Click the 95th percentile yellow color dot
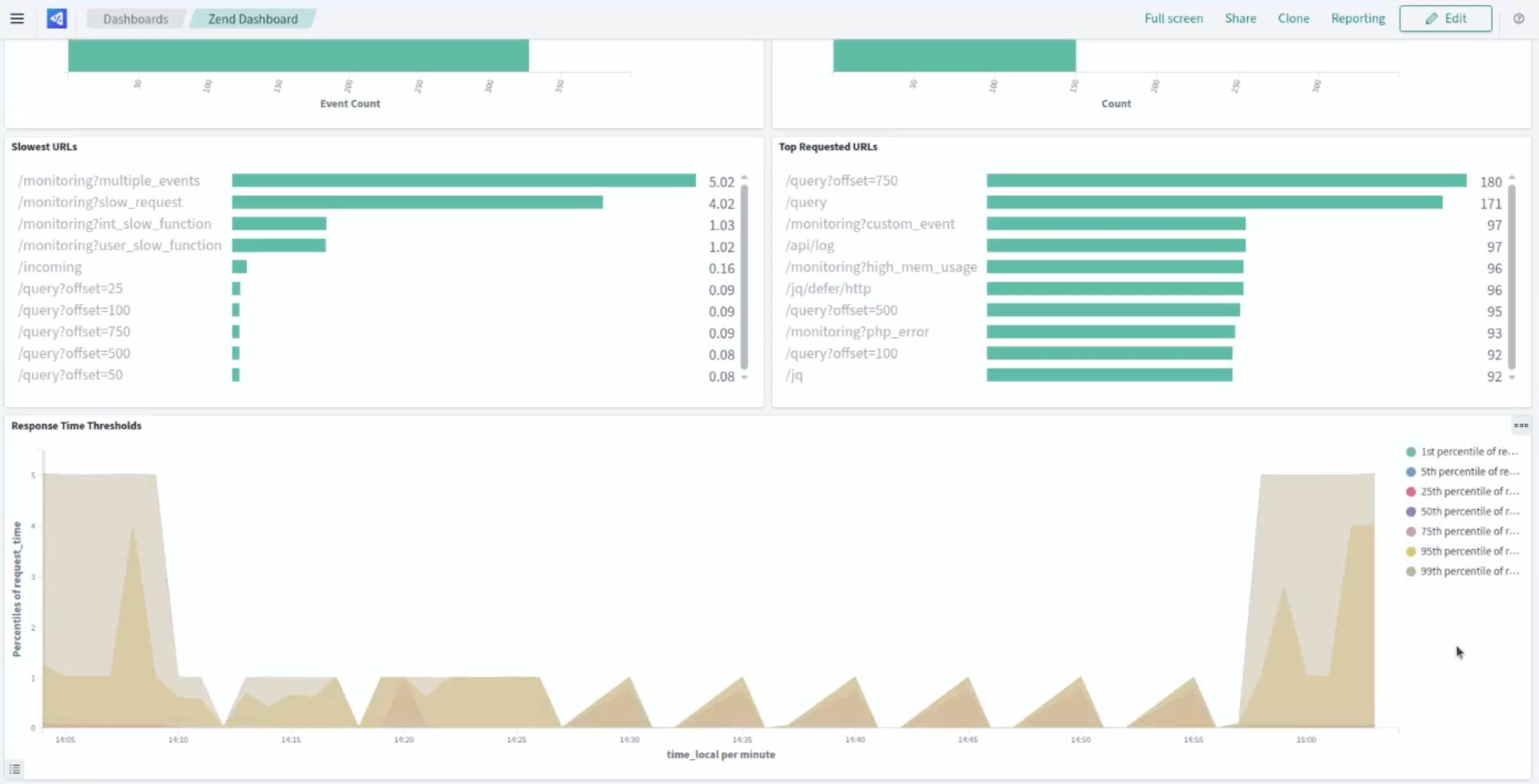The image size is (1539, 784). pyautogui.click(x=1411, y=551)
